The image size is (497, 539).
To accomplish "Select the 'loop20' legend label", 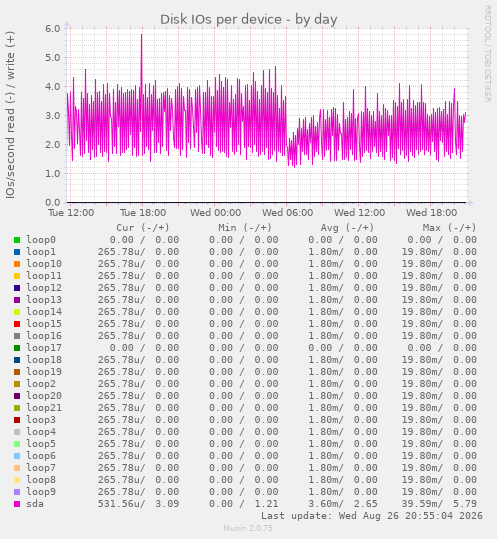I will click(x=44, y=396).
